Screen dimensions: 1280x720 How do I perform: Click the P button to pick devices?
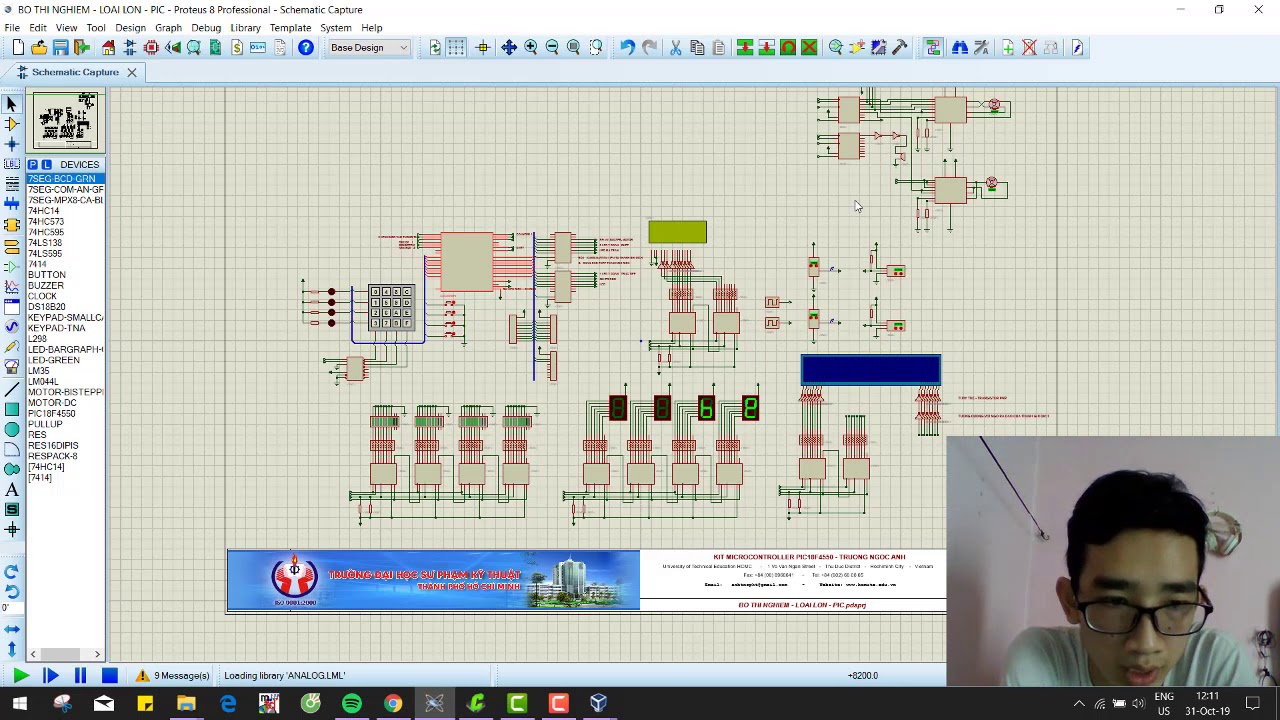click(33, 164)
